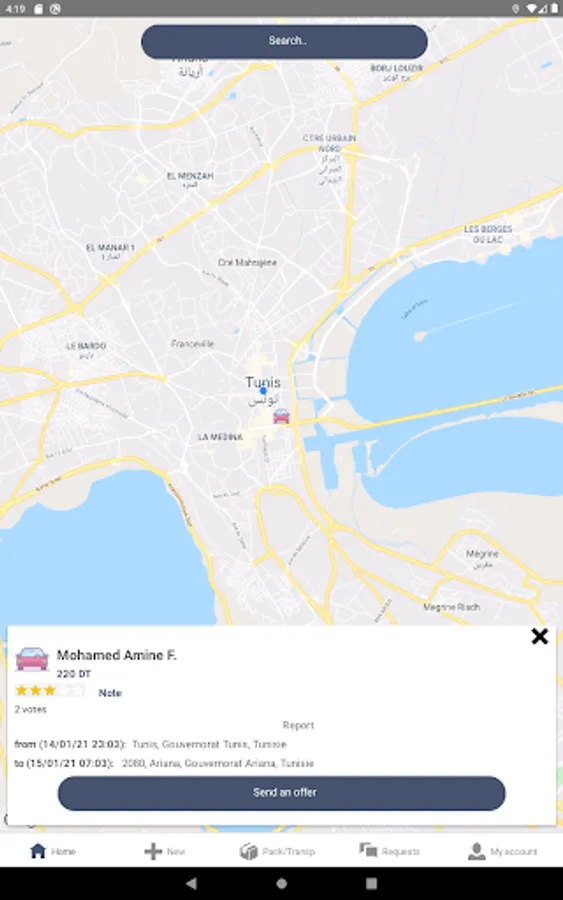
Task: Tap the blue location dot near Tunis
Action: (263, 391)
